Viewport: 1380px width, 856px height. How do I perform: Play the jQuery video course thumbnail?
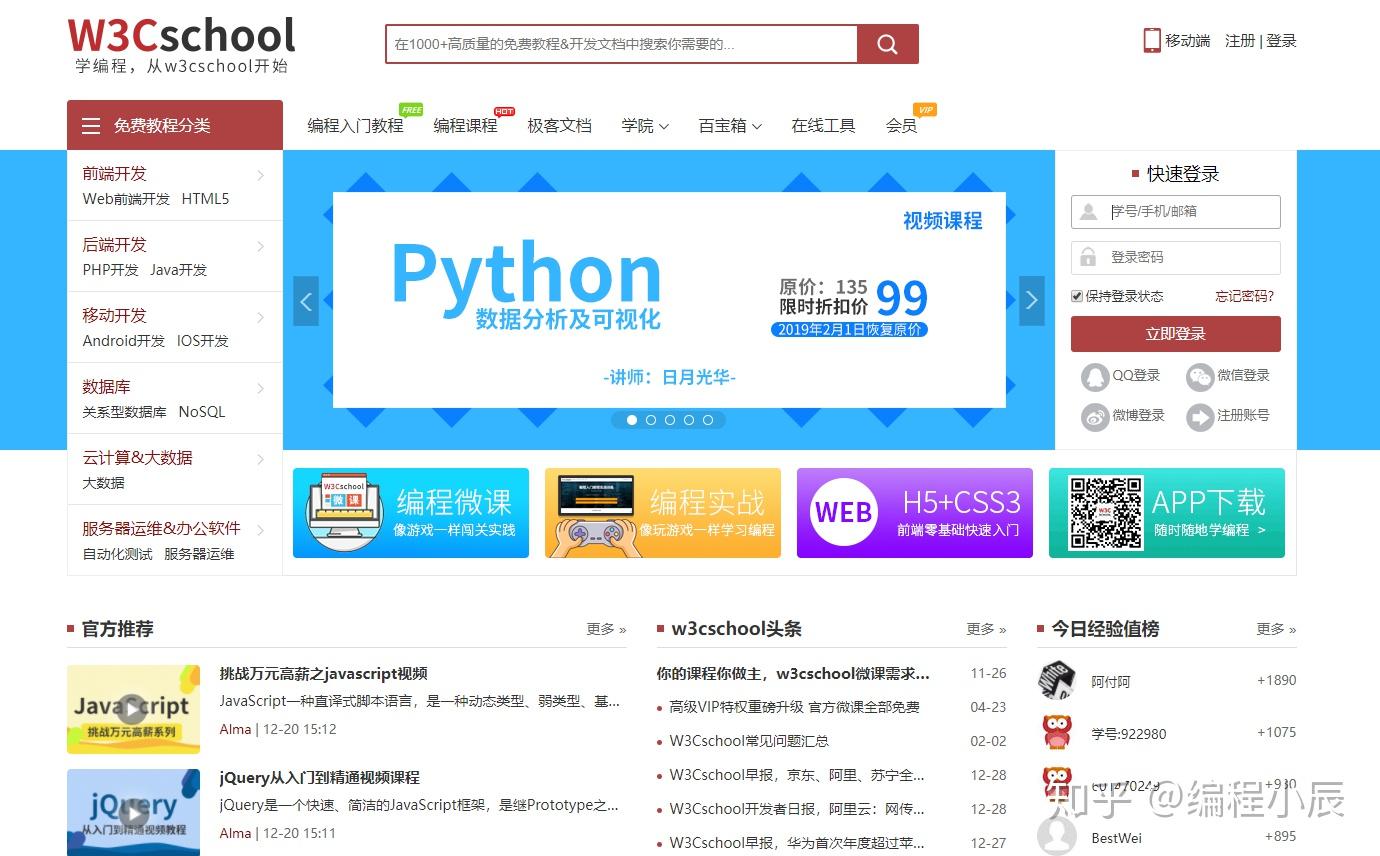coord(133,812)
